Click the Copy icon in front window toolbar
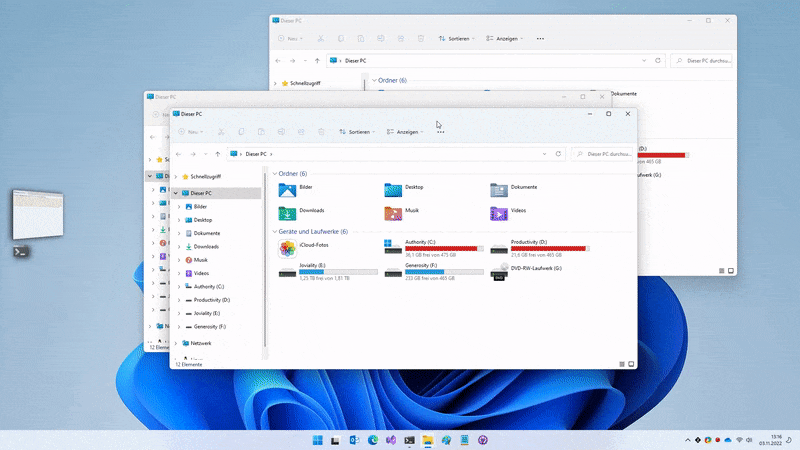The height and width of the screenshot is (450, 800). [x=241, y=132]
